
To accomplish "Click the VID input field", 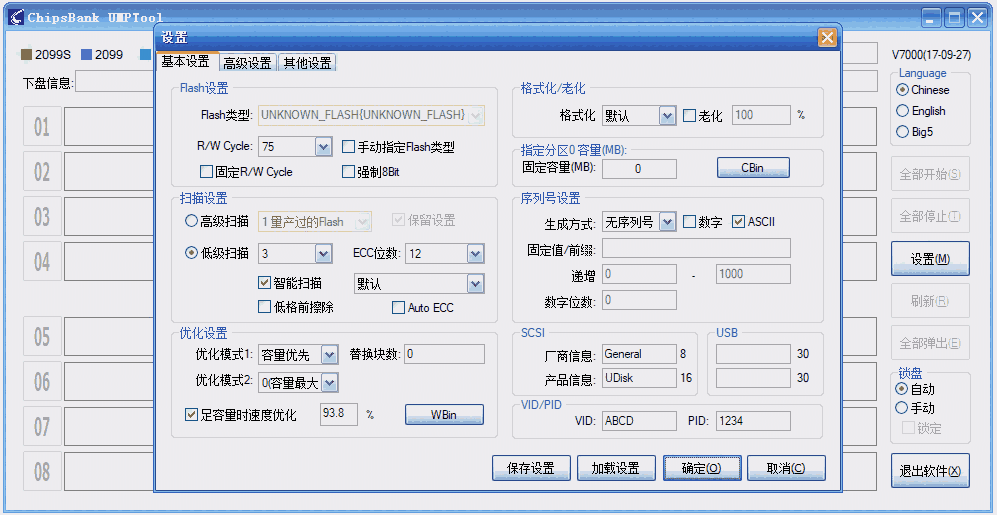I will (639, 420).
